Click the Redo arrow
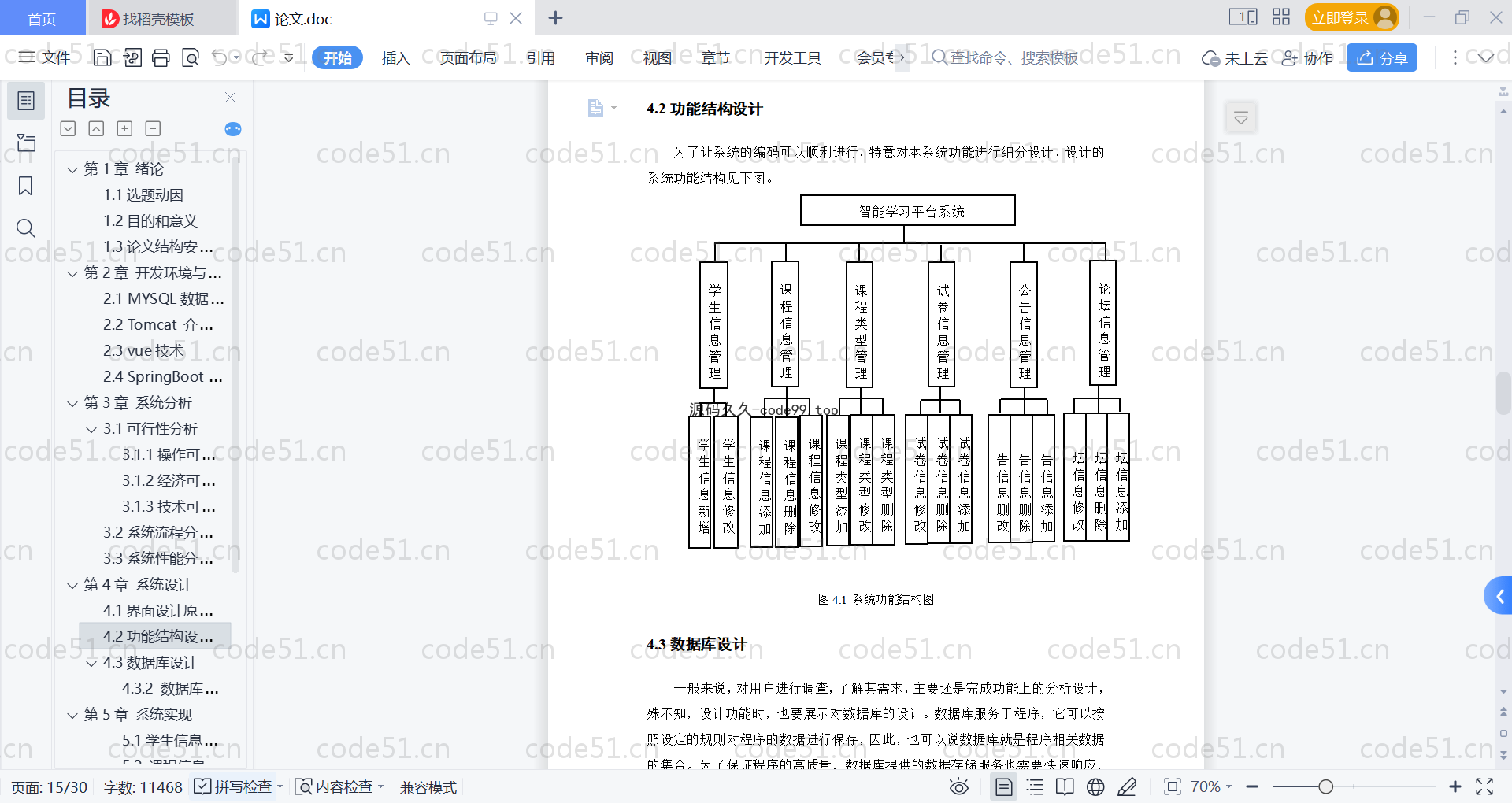Screen dimensions: 1512x803 pos(260,57)
